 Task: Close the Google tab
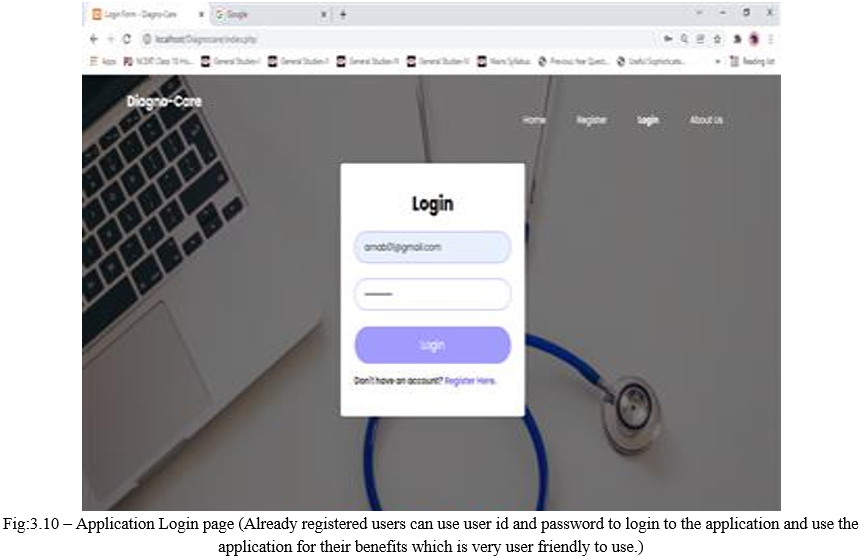click(323, 15)
